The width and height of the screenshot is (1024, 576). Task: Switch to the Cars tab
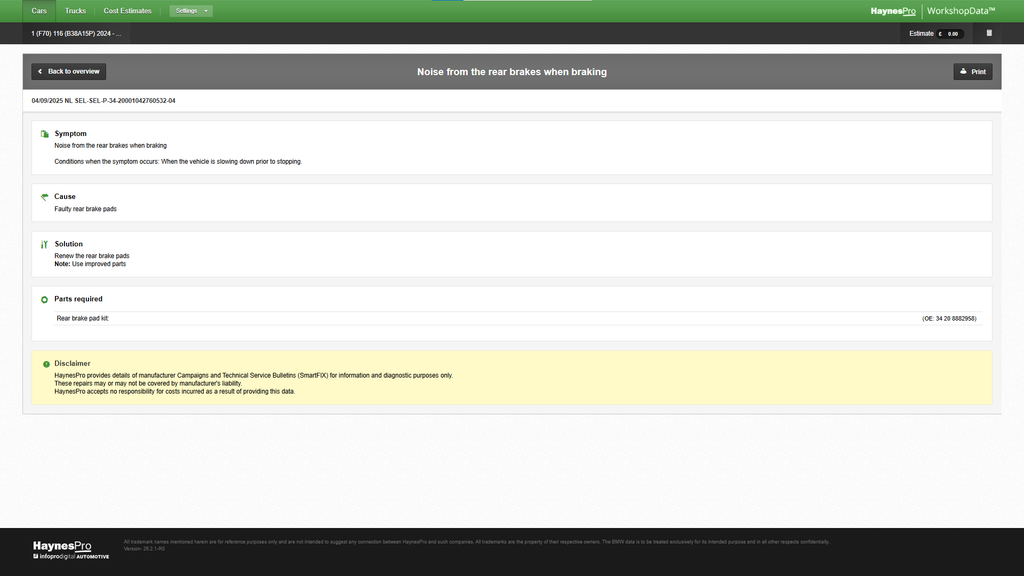point(39,11)
